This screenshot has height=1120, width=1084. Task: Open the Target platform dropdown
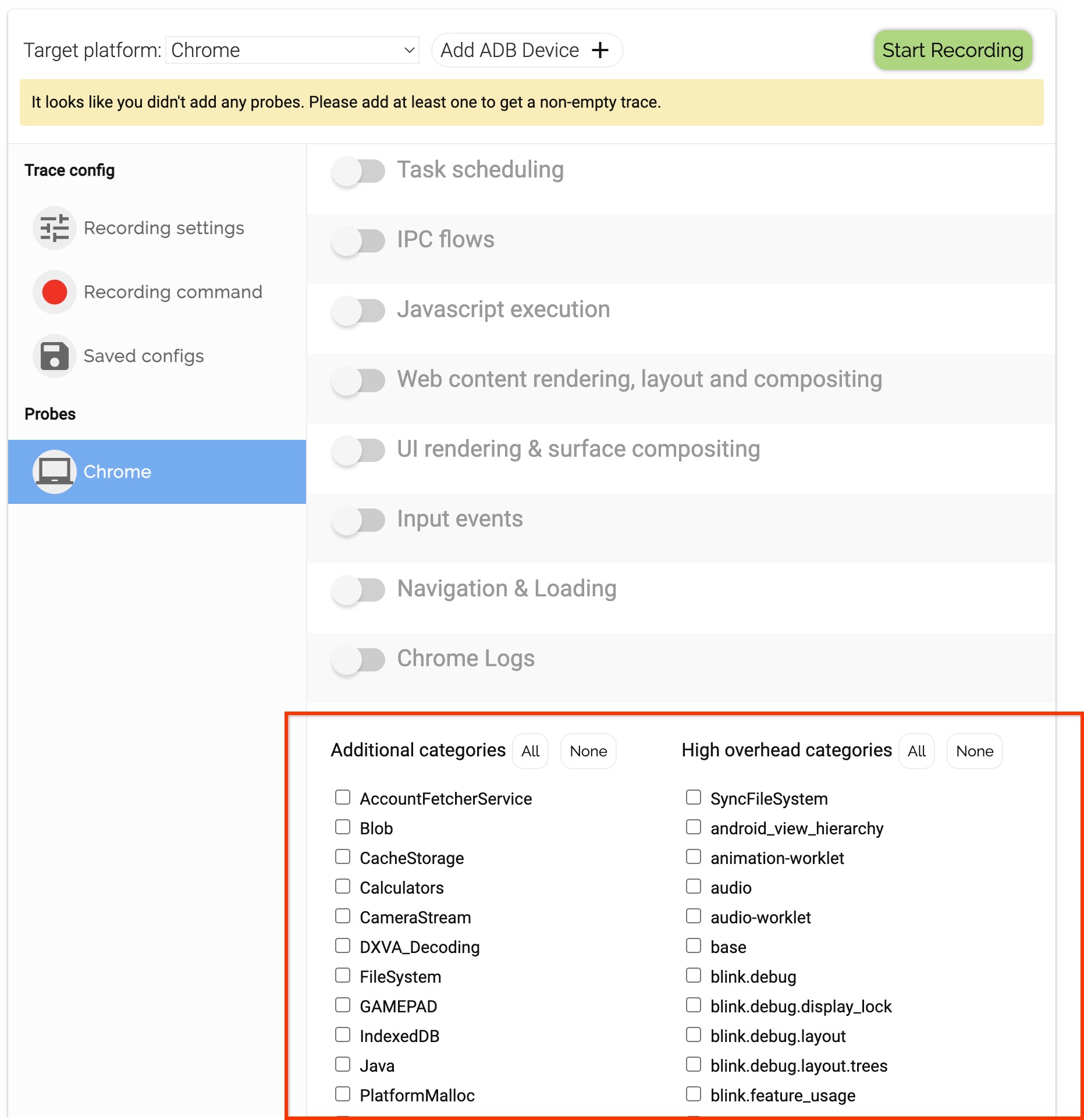292,51
